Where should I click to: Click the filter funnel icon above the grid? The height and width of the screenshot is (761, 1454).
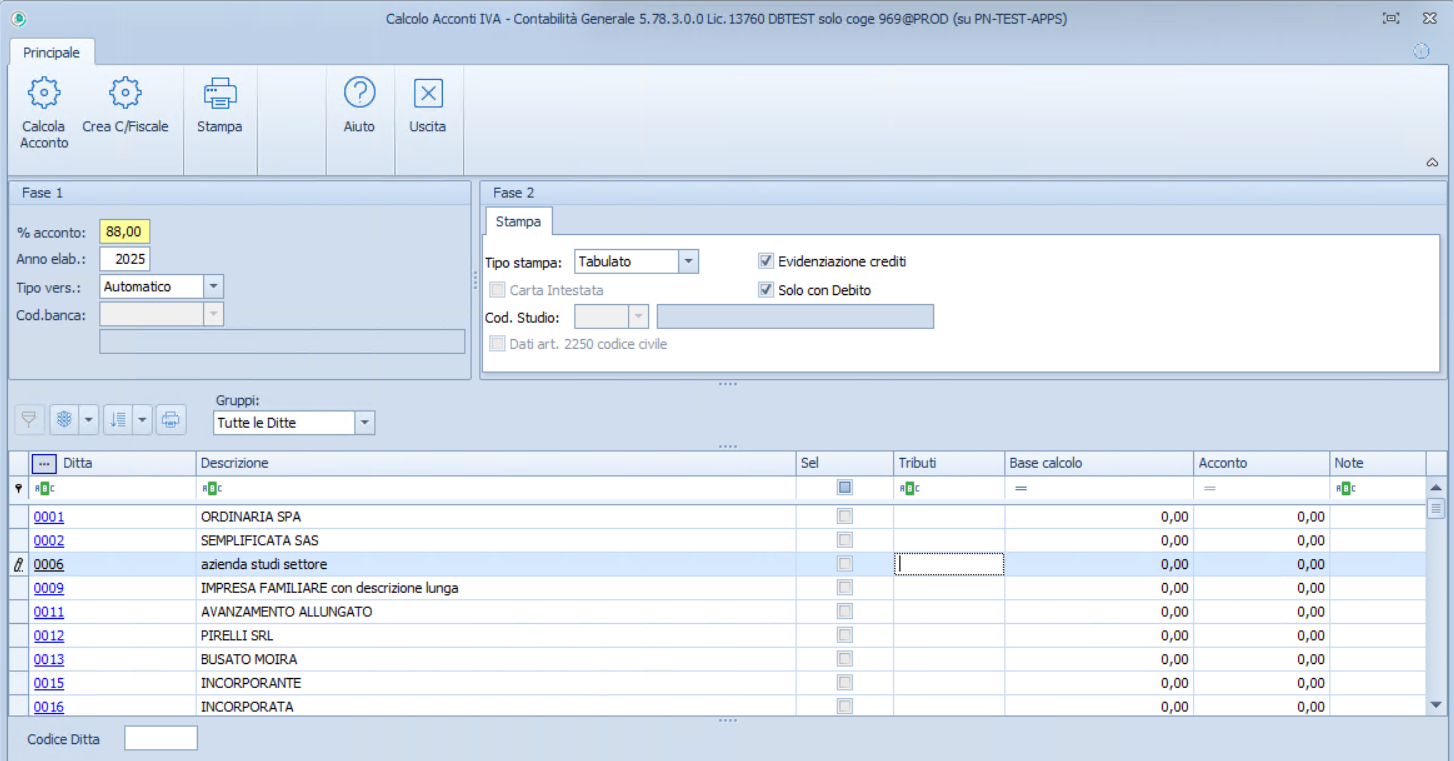pos(28,420)
